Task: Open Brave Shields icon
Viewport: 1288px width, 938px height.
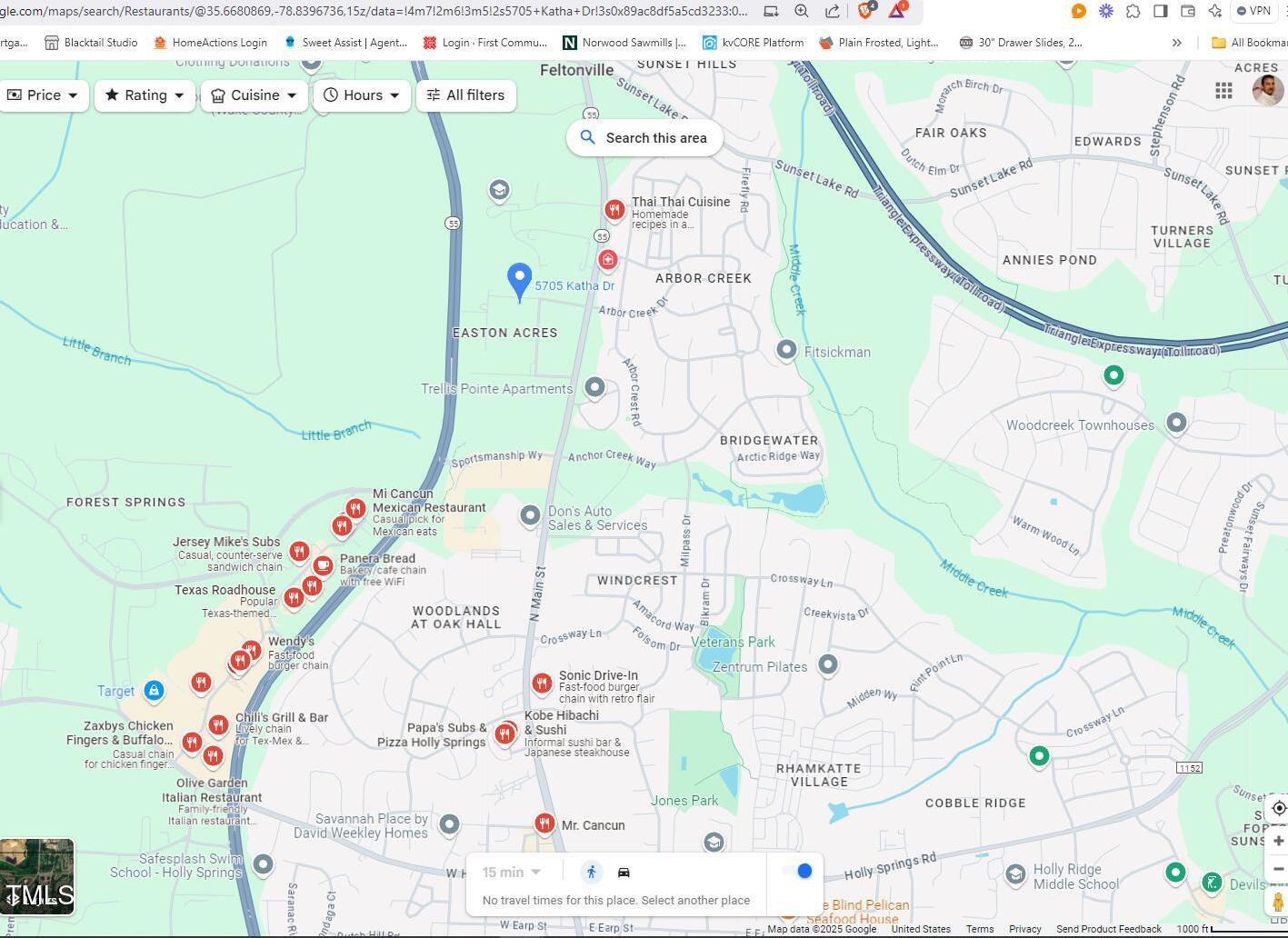Action: [866, 11]
